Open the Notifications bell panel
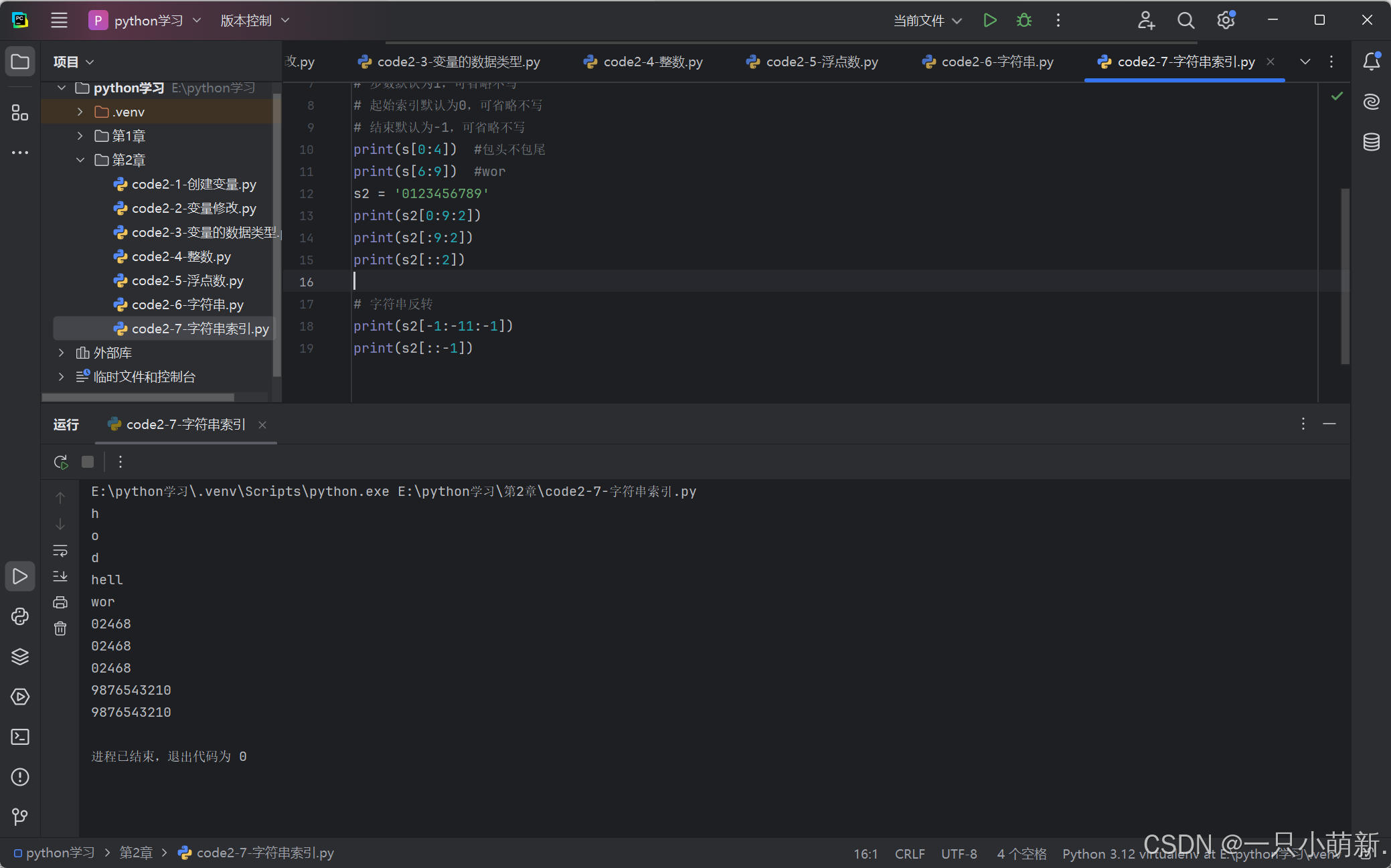The width and height of the screenshot is (1391, 868). 1371,62
